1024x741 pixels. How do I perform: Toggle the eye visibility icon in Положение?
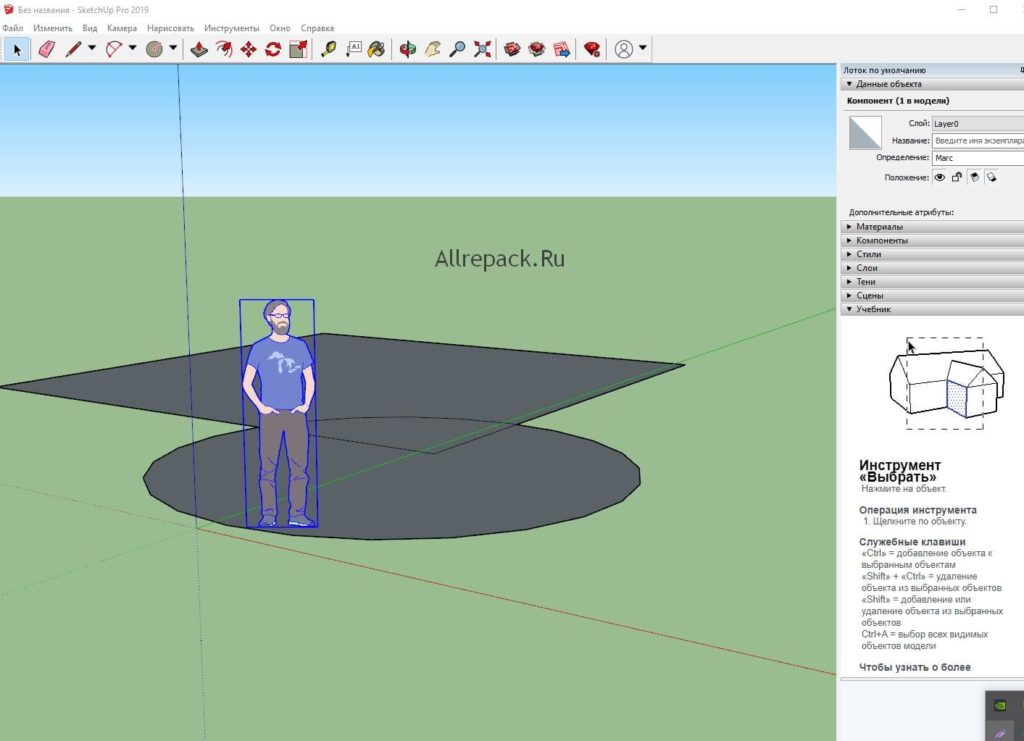tap(940, 177)
